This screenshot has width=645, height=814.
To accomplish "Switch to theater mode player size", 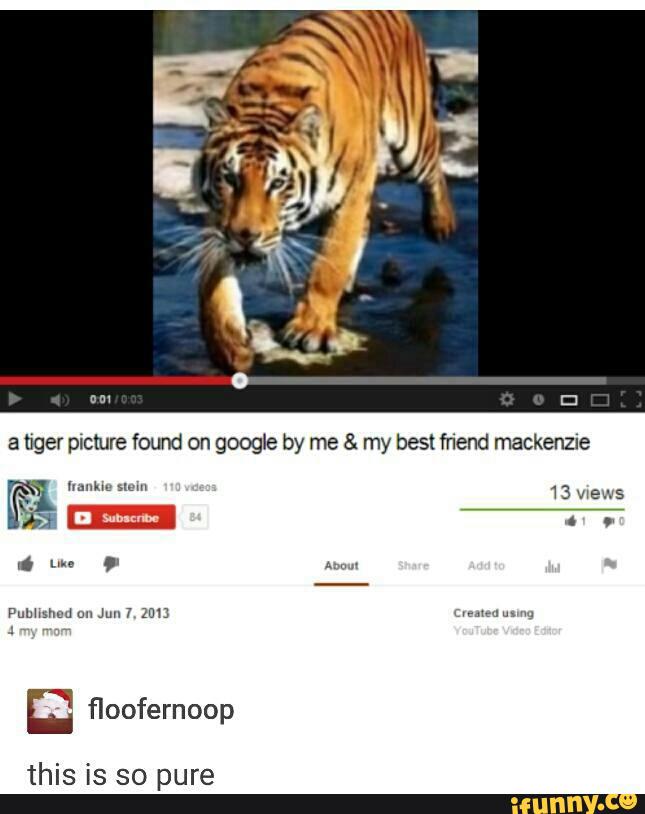I will coord(569,400).
